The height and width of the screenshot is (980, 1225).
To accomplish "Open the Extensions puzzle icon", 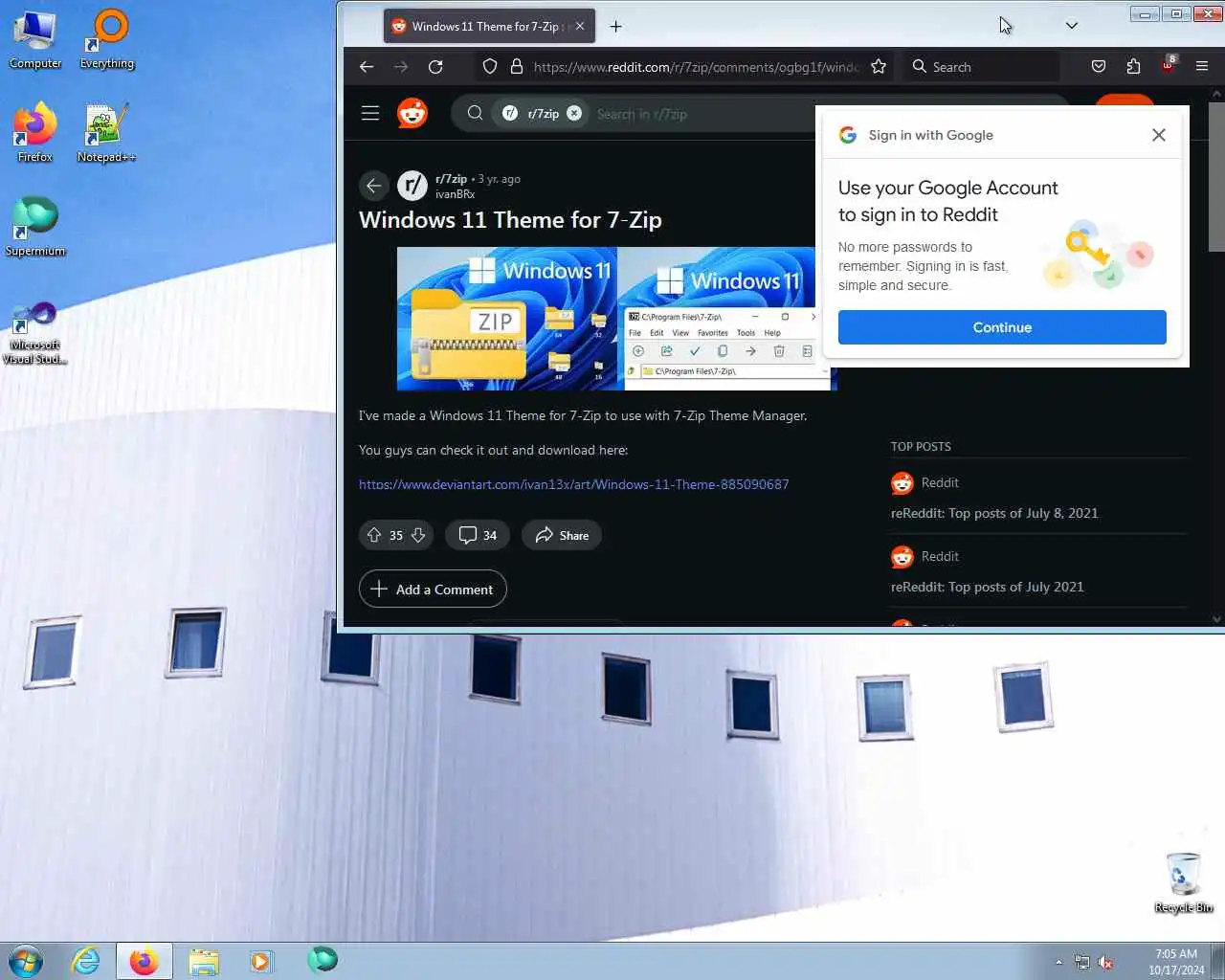I will [1133, 67].
